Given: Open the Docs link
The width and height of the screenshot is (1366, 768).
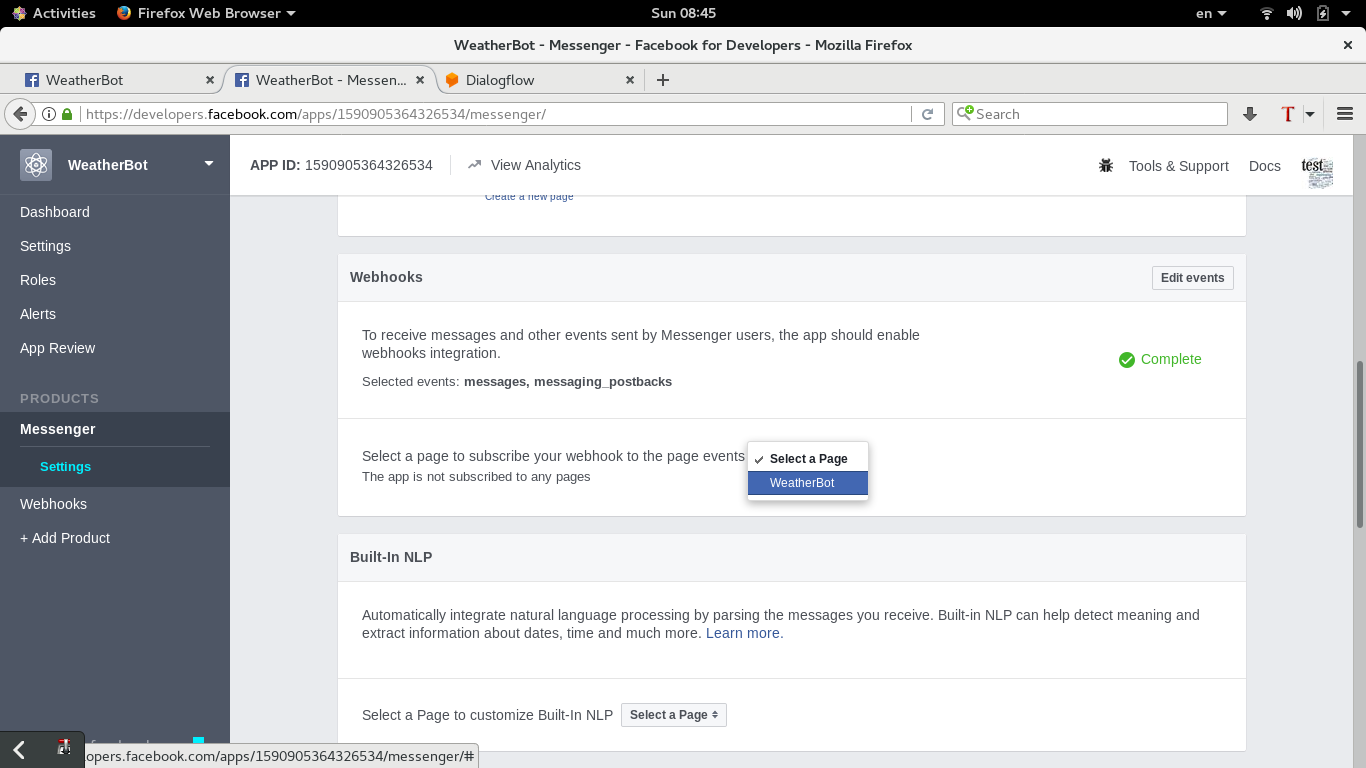Looking at the screenshot, I should point(1265,166).
